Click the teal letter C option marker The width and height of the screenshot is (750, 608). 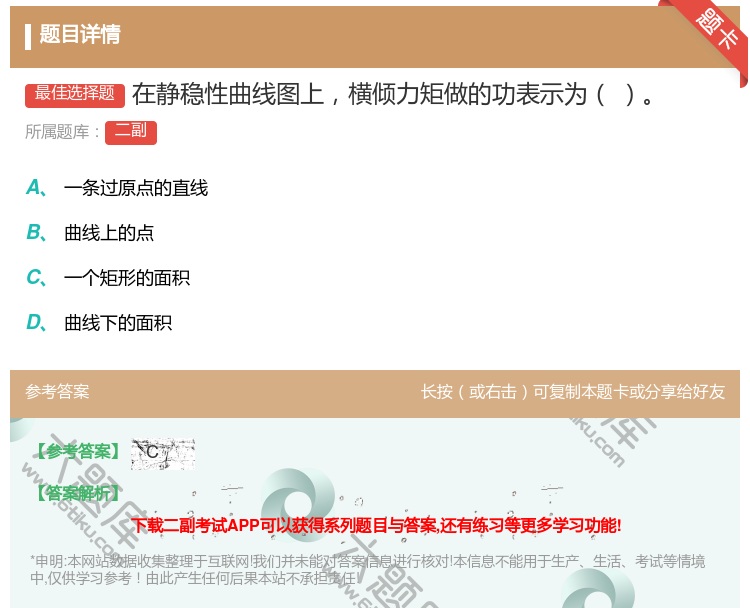tap(36, 277)
